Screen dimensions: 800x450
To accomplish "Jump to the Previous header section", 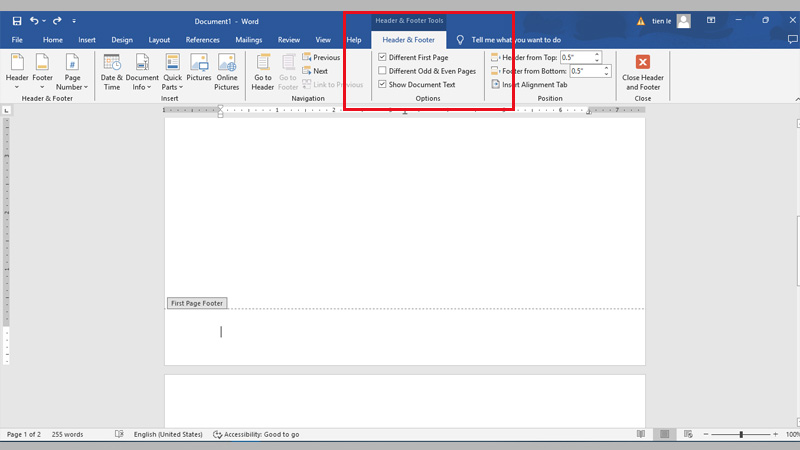I will click(320, 58).
